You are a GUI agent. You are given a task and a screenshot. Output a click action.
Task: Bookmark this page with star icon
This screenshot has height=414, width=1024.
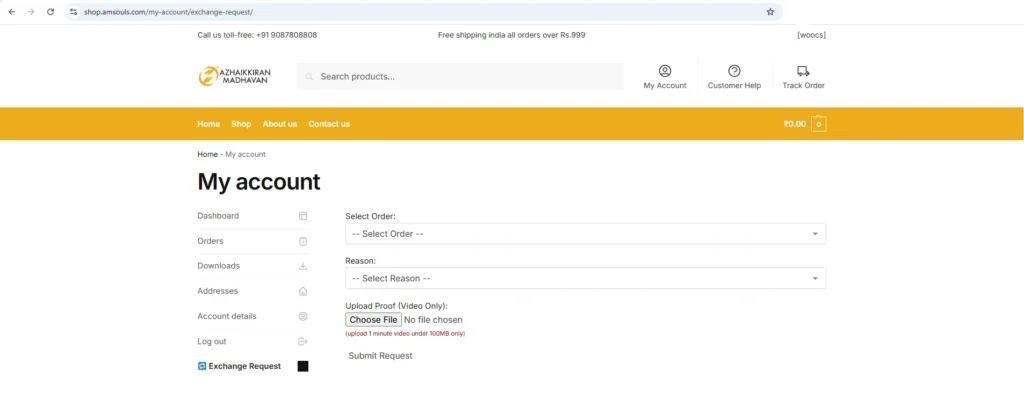pyautogui.click(x=770, y=12)
